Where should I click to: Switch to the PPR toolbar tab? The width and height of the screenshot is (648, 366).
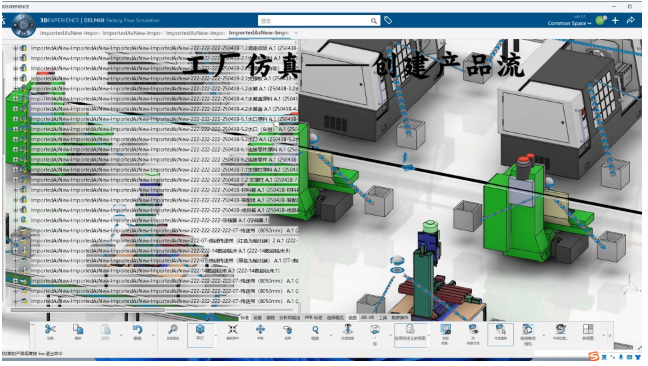point(313,318)
